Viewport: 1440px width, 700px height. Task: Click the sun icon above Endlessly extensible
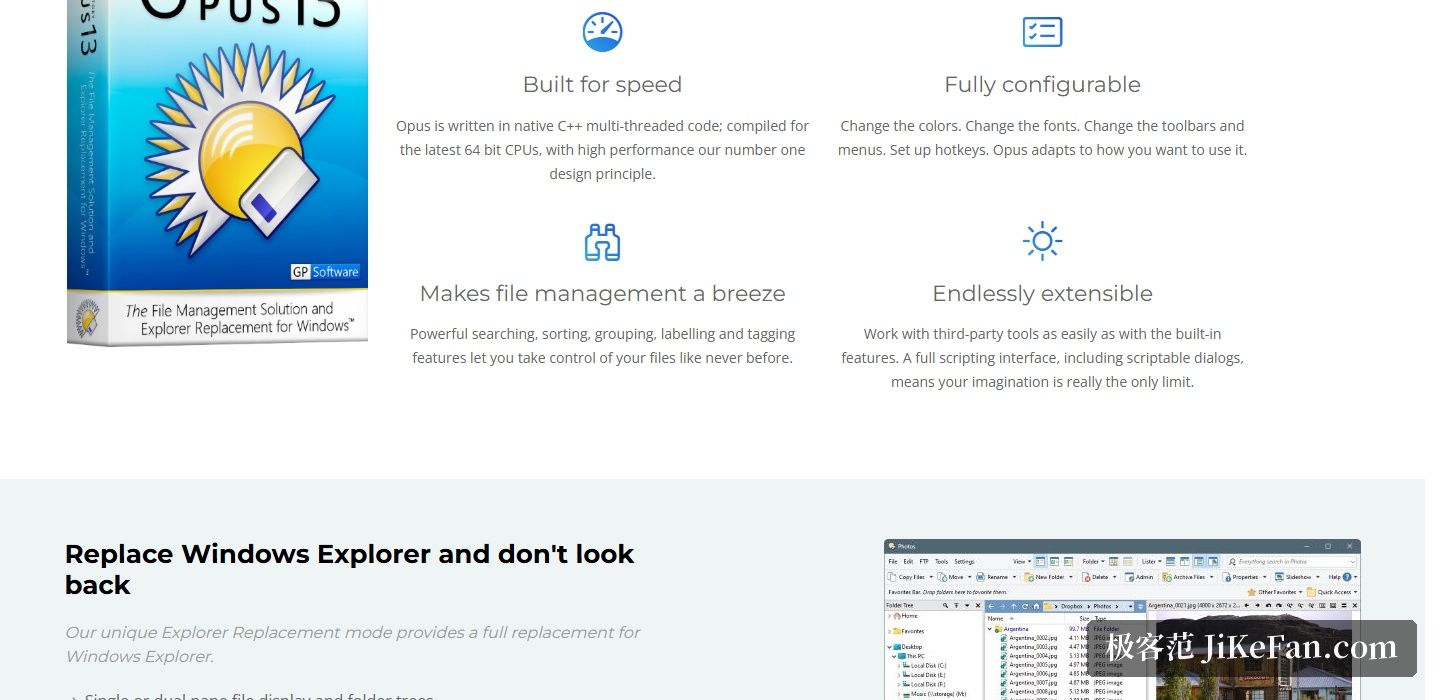coord(1042,241)
